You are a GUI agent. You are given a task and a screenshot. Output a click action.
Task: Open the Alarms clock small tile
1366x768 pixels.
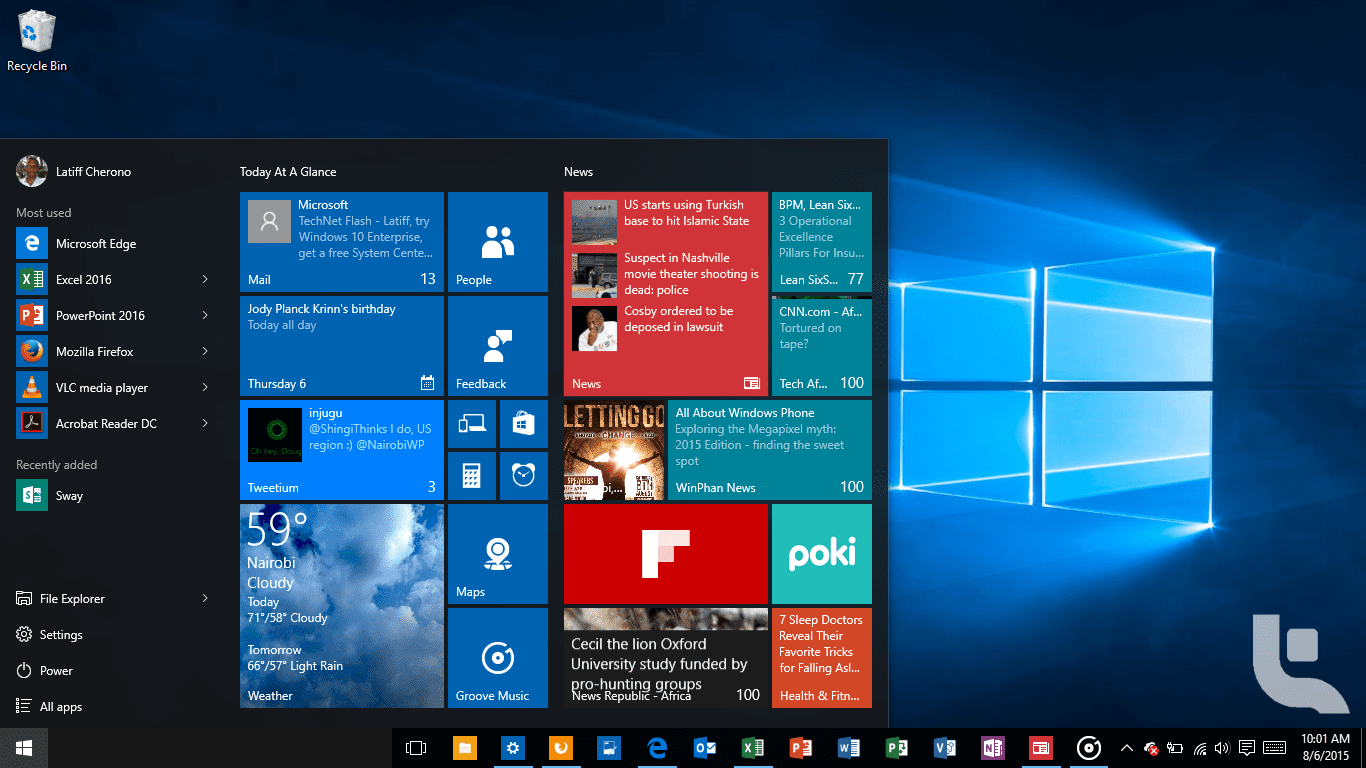524,476
